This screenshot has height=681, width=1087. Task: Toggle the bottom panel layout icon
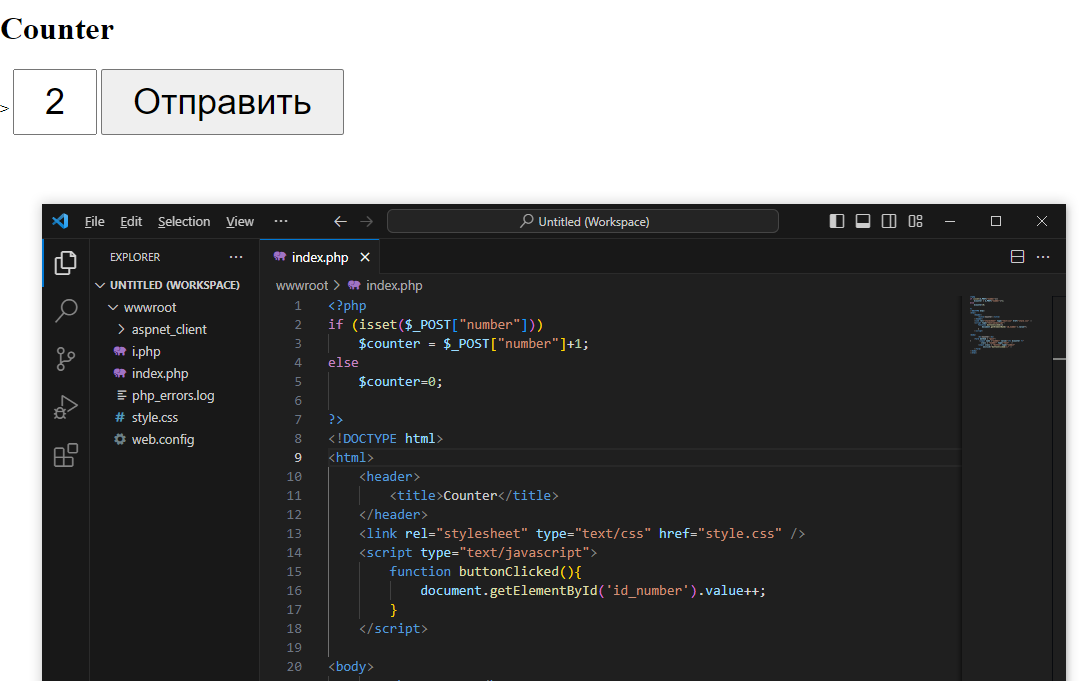pyautogui.click(x=863, y=221)
